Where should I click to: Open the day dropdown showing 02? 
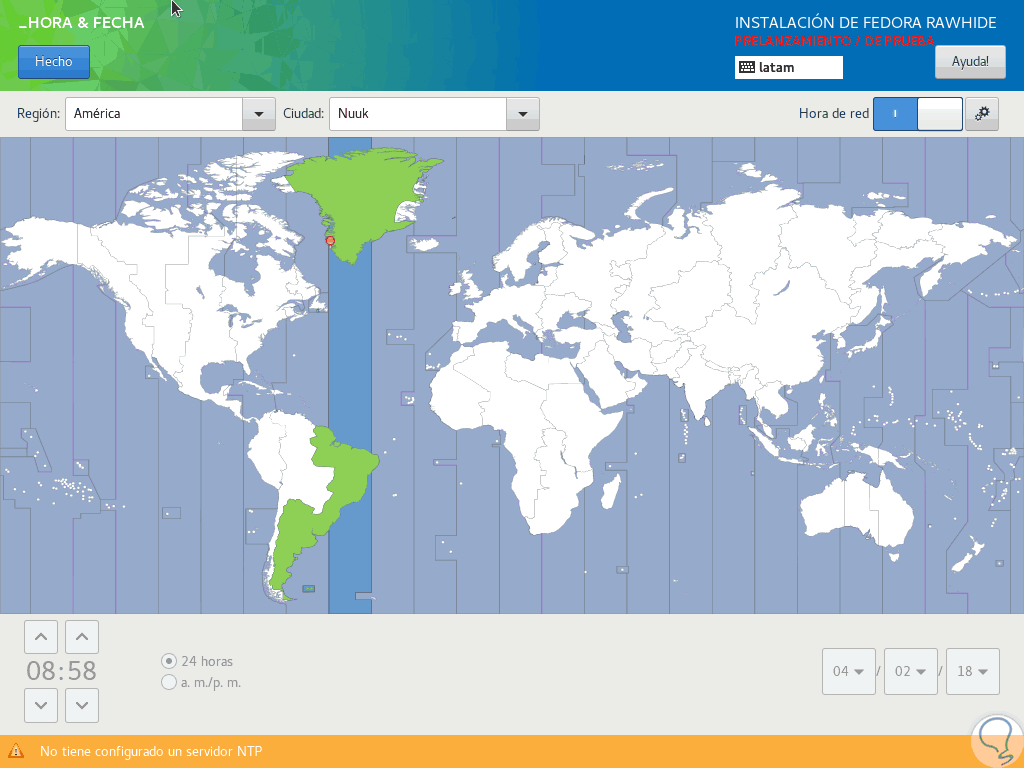pyautogui.click(x=910, y=671)
